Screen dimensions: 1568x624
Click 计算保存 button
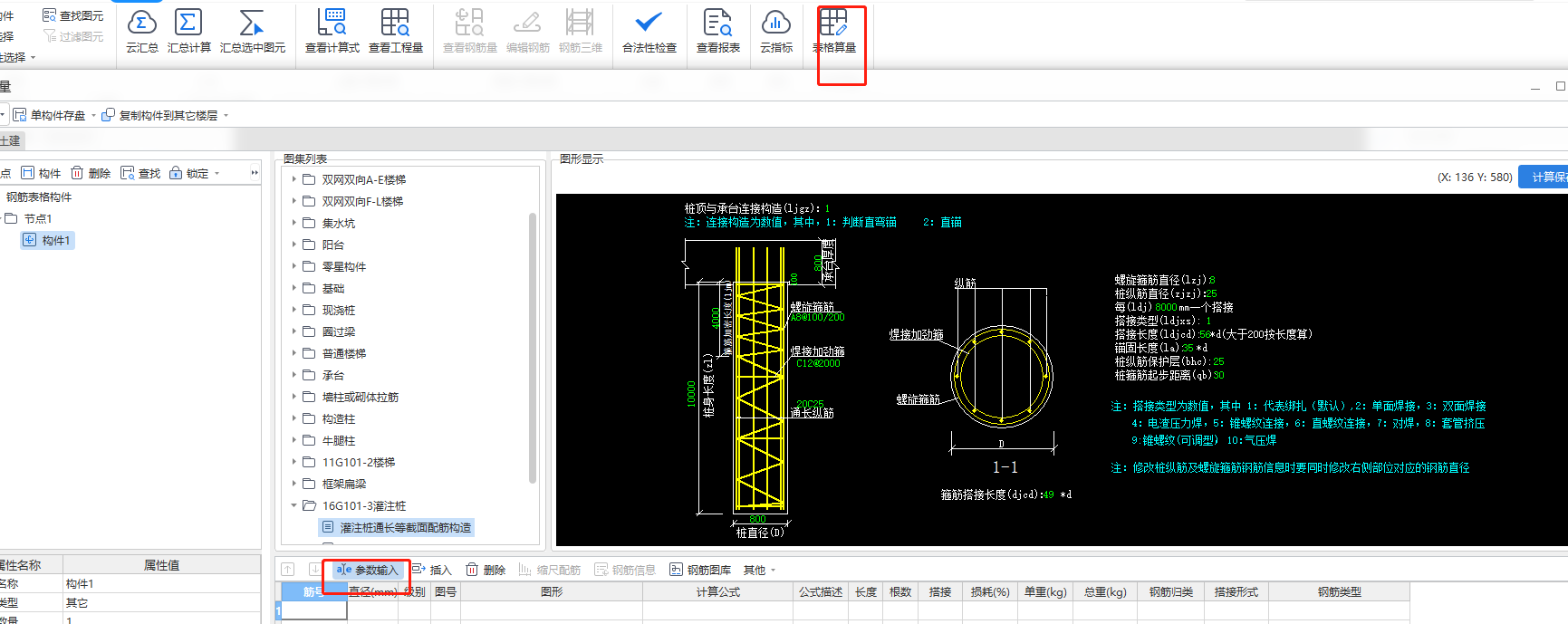[1544, 177]
